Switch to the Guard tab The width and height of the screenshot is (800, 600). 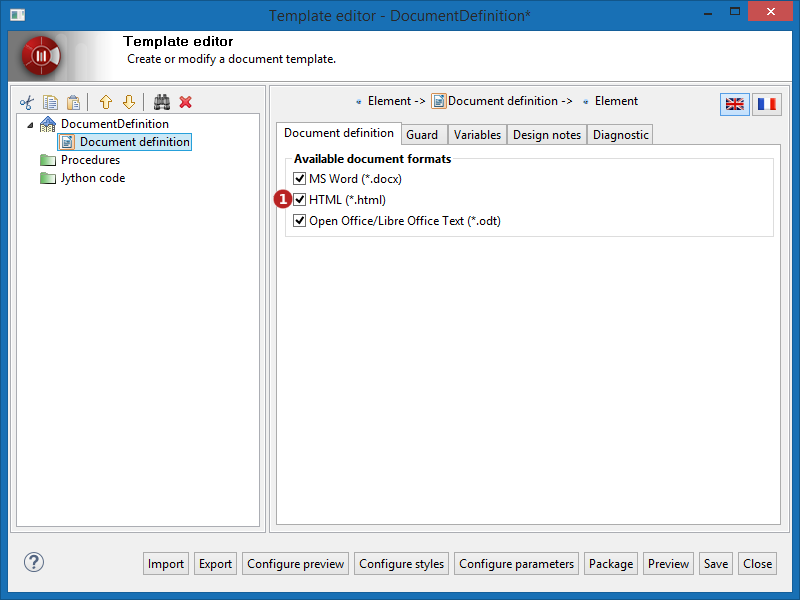click(x=422, y=135)
